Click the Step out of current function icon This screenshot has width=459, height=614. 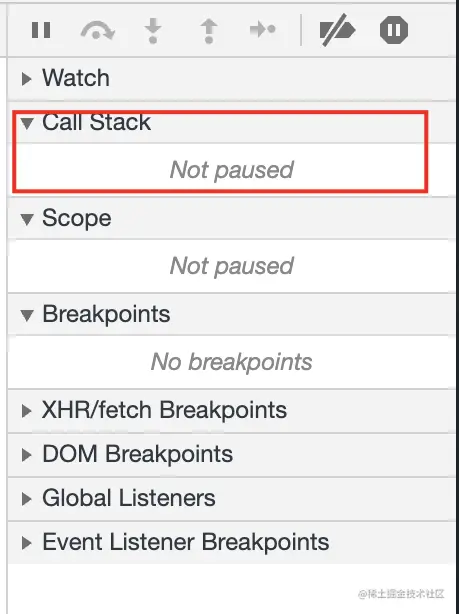(x=209, y=30)
